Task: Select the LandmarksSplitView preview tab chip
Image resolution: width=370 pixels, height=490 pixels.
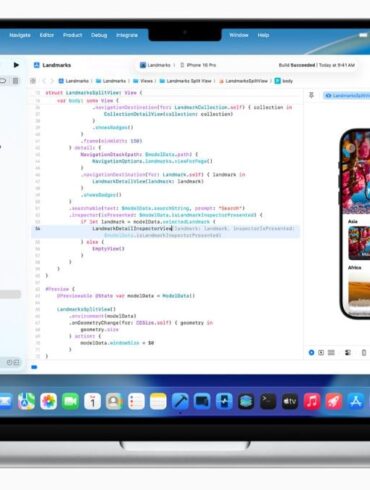Action: point(347,96)
